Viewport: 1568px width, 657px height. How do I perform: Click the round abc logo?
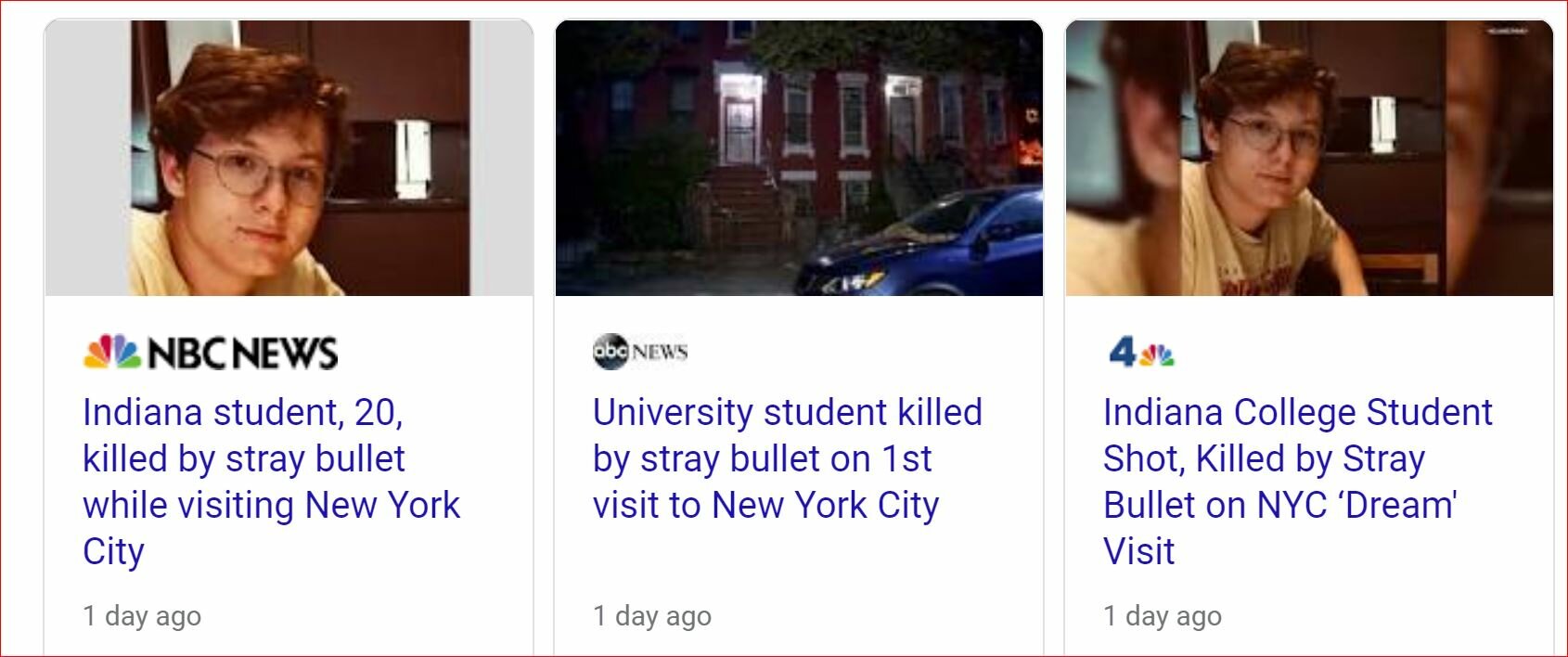click(610, 352)
